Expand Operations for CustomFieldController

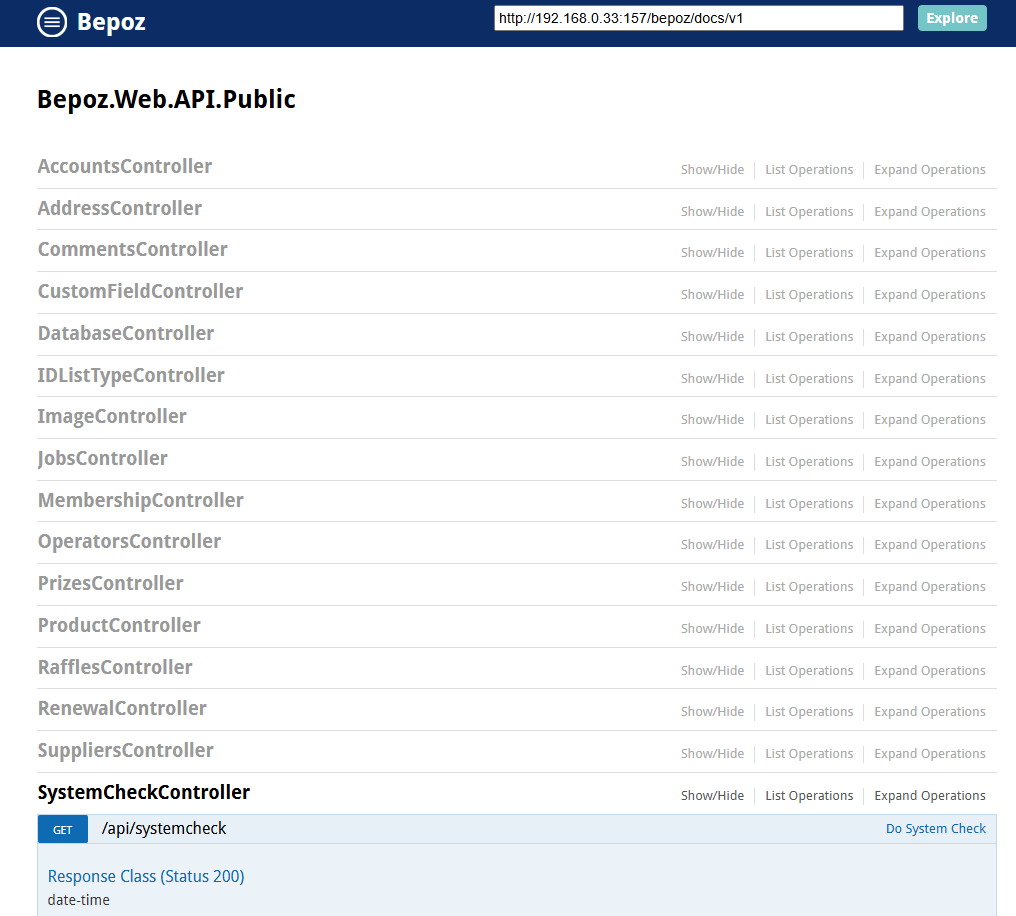click(930, 295)
